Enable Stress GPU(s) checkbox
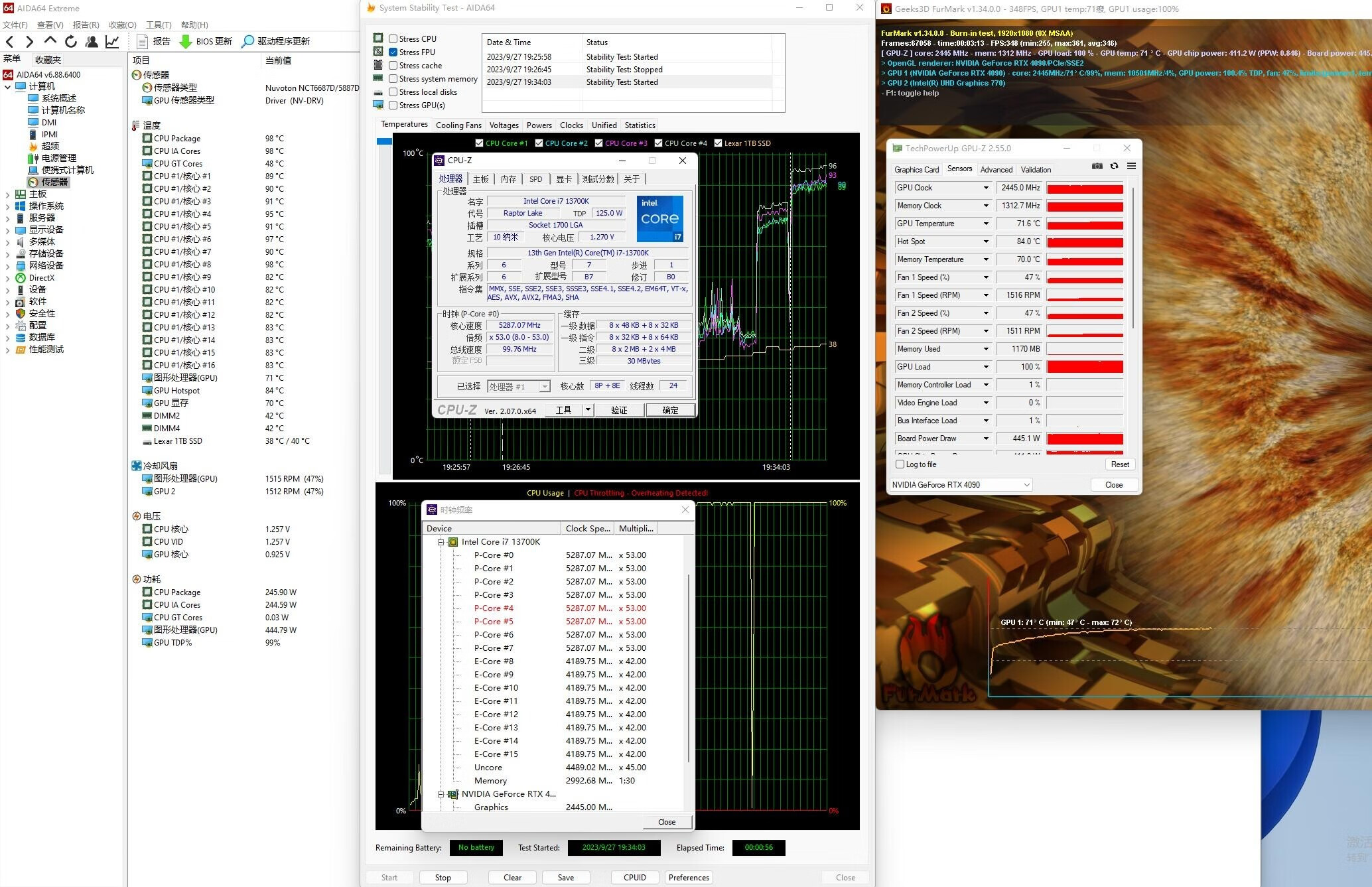Image resolution: width=1372 pixels, height=887 pixels. click(393, 105)
